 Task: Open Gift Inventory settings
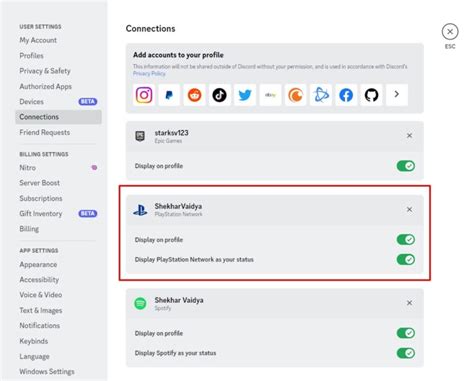[58, 214]
